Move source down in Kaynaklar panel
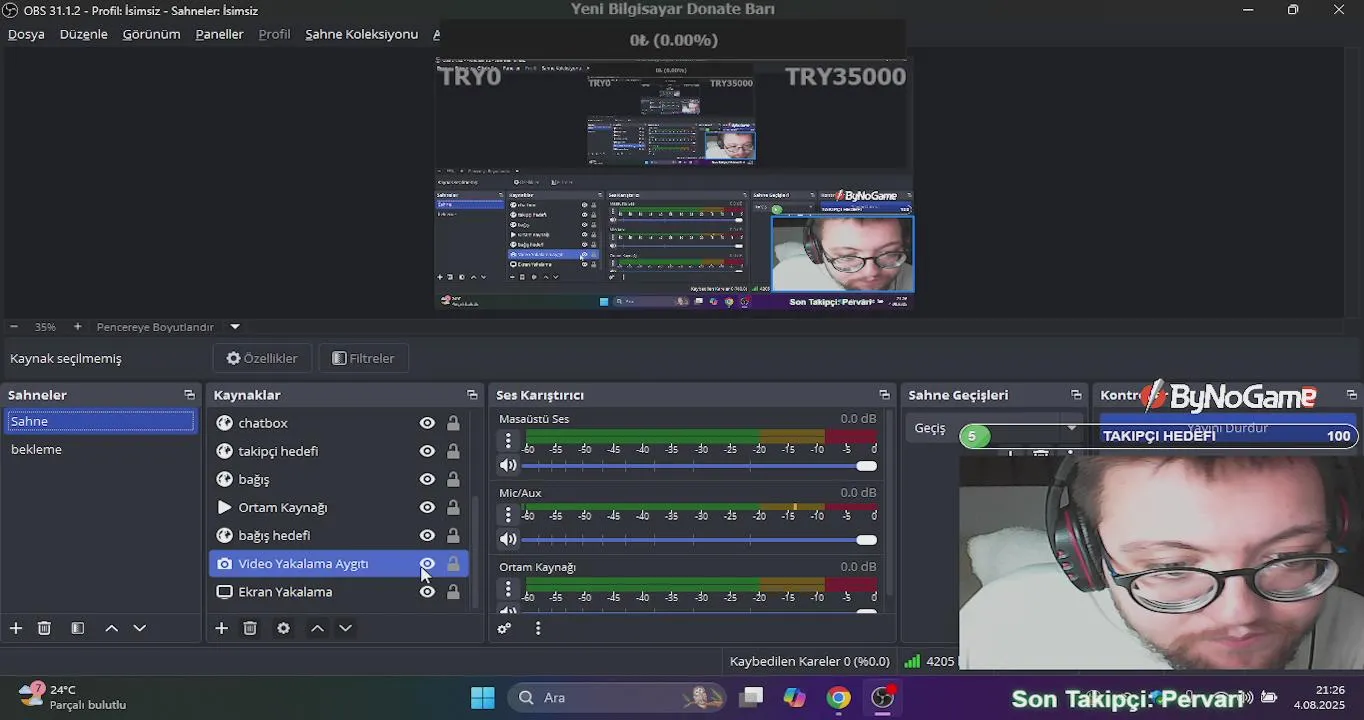The height and width of the screenshot is (720, 1364). tap(346, 628)
